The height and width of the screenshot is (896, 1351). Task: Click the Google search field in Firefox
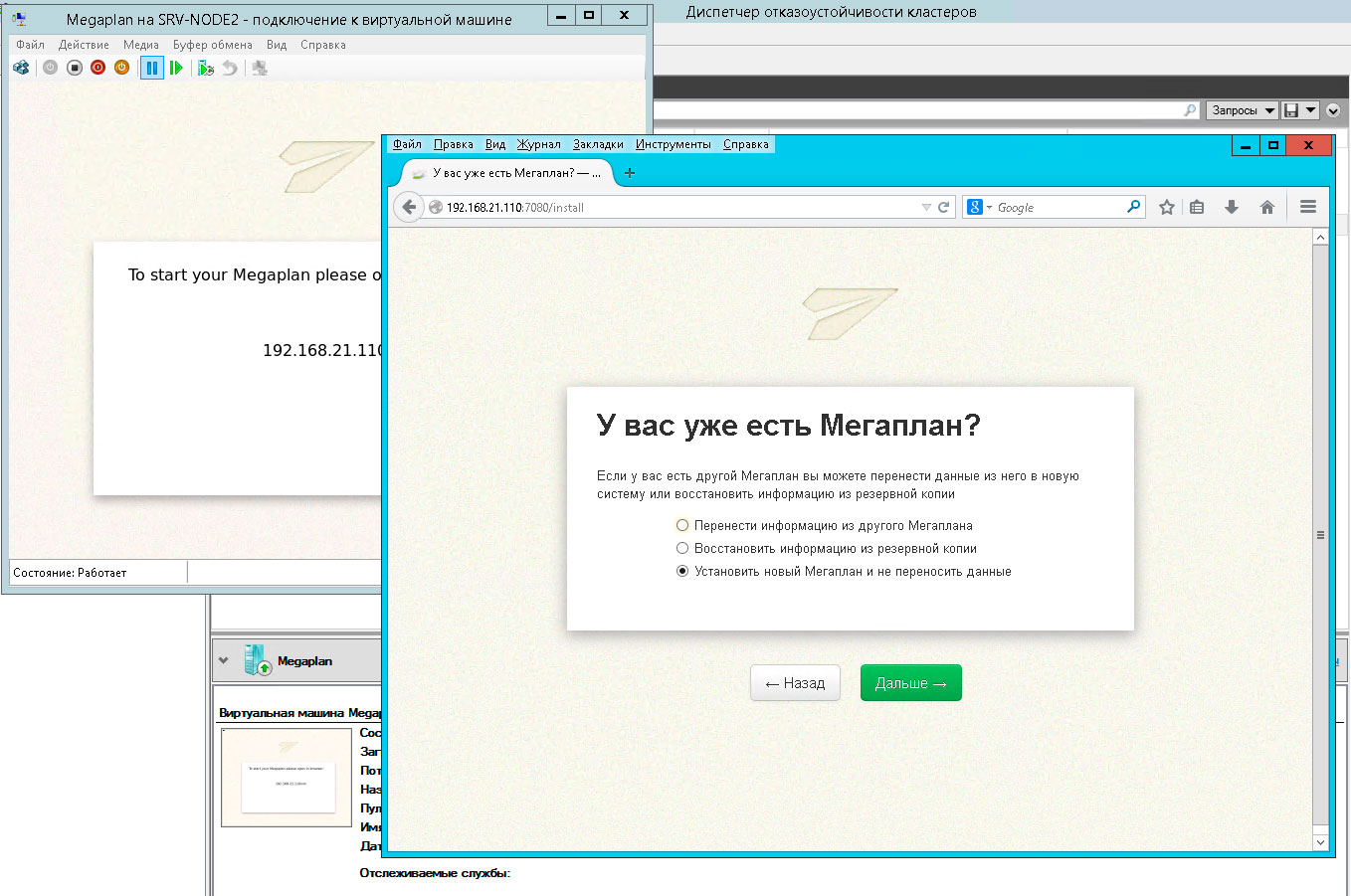1060,207
